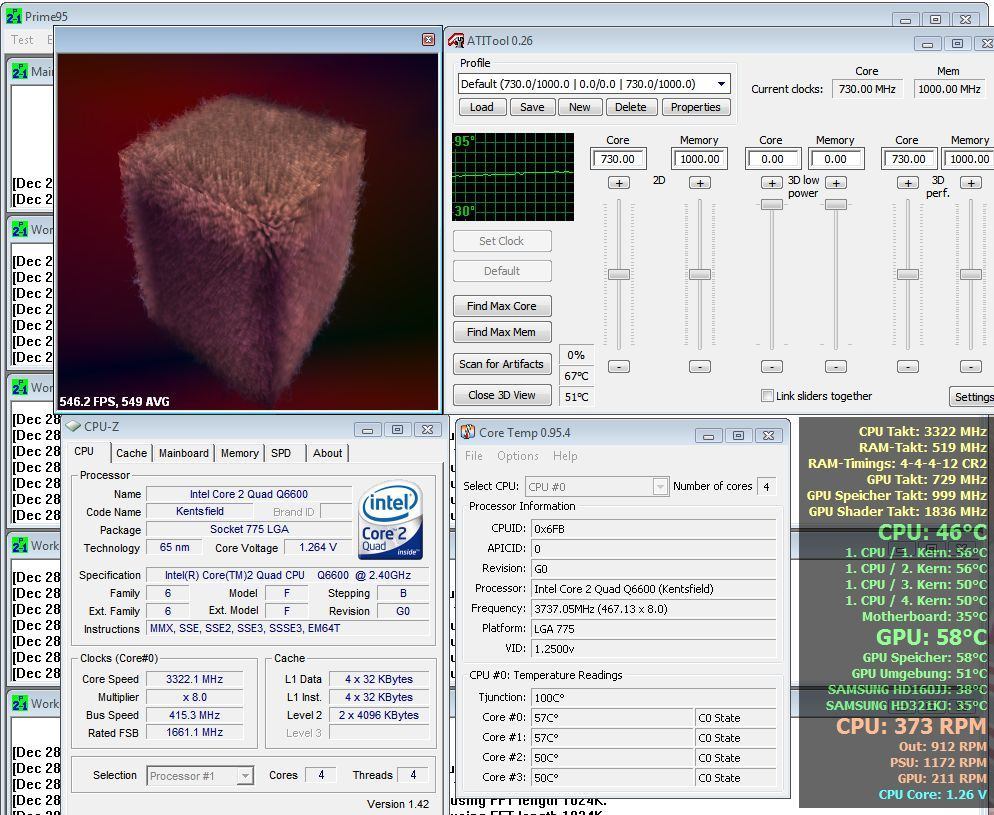Click the ATITool title bar icon
Image resolution: width=994 pixels, height=815 pixels.
(x=456, y=41)
